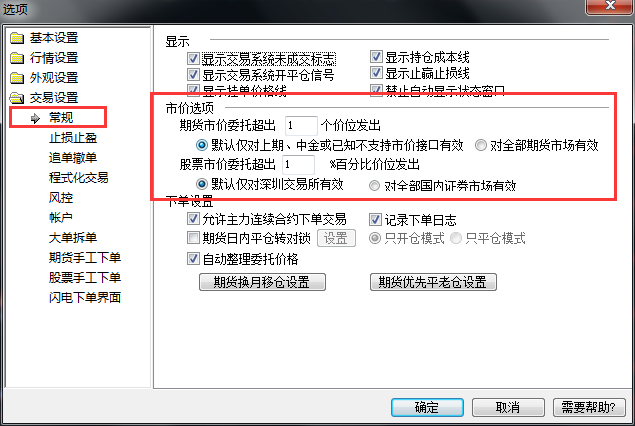Screen dimensions: 635x426
Task: Enable 期货日内平仓转对锁 checkbox
Action: pos(193,238)
